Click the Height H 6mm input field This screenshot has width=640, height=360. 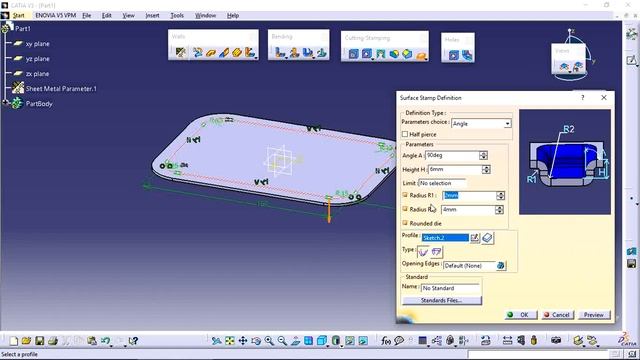coord(455,169)
